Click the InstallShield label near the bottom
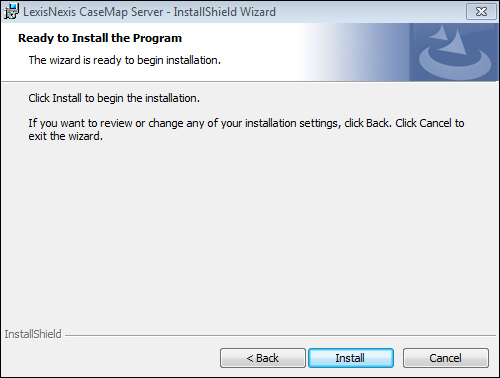Viewport: 500px width, 378px height. coord(33,334)
